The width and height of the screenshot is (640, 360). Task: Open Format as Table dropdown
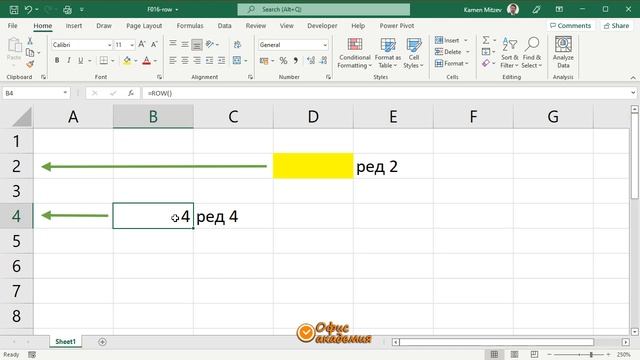(x=387, y=53)
